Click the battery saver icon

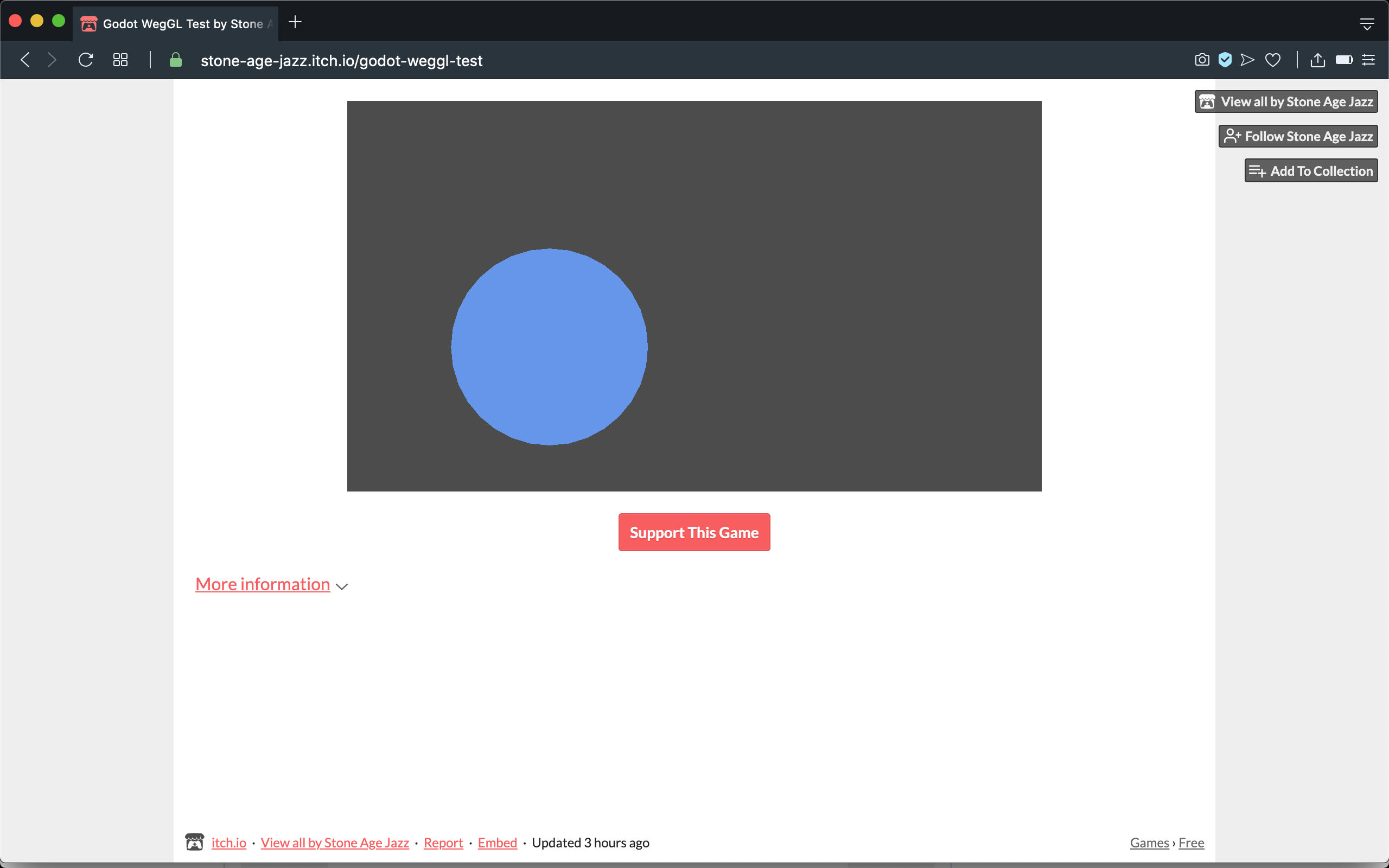coord(1344,60)
